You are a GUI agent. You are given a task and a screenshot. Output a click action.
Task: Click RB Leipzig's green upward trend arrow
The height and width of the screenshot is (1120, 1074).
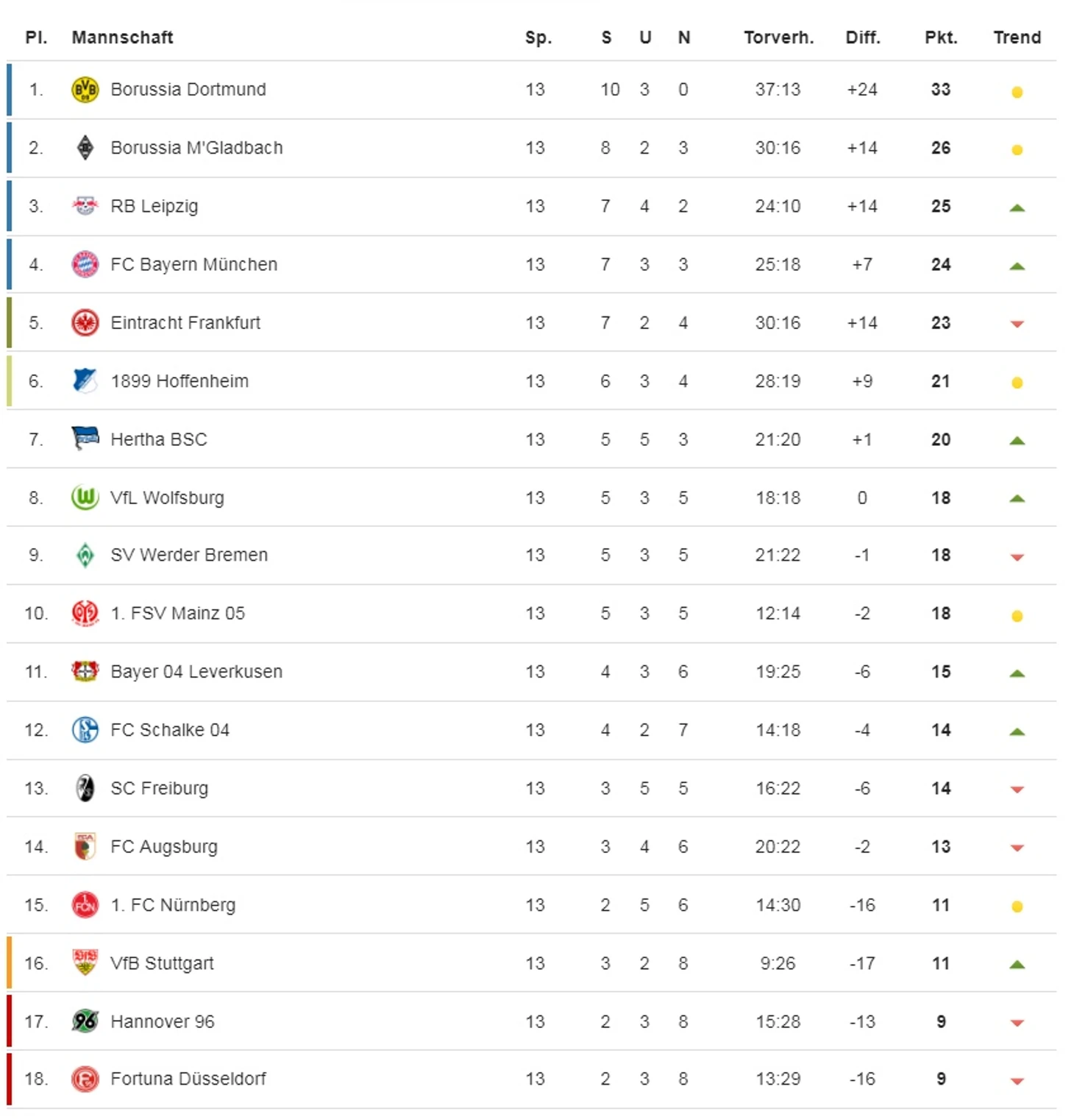(1017, 208)
